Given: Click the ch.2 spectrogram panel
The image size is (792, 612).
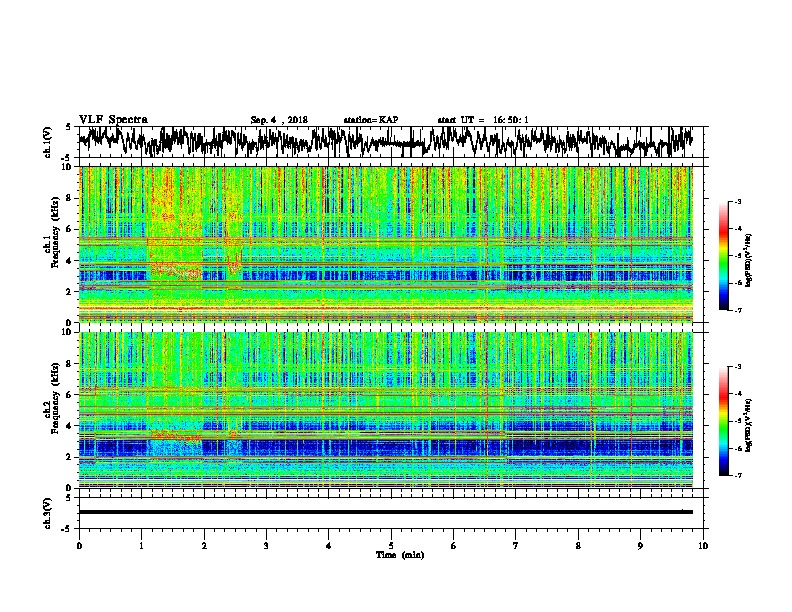Looking at the screenshot, I should 385,410.
